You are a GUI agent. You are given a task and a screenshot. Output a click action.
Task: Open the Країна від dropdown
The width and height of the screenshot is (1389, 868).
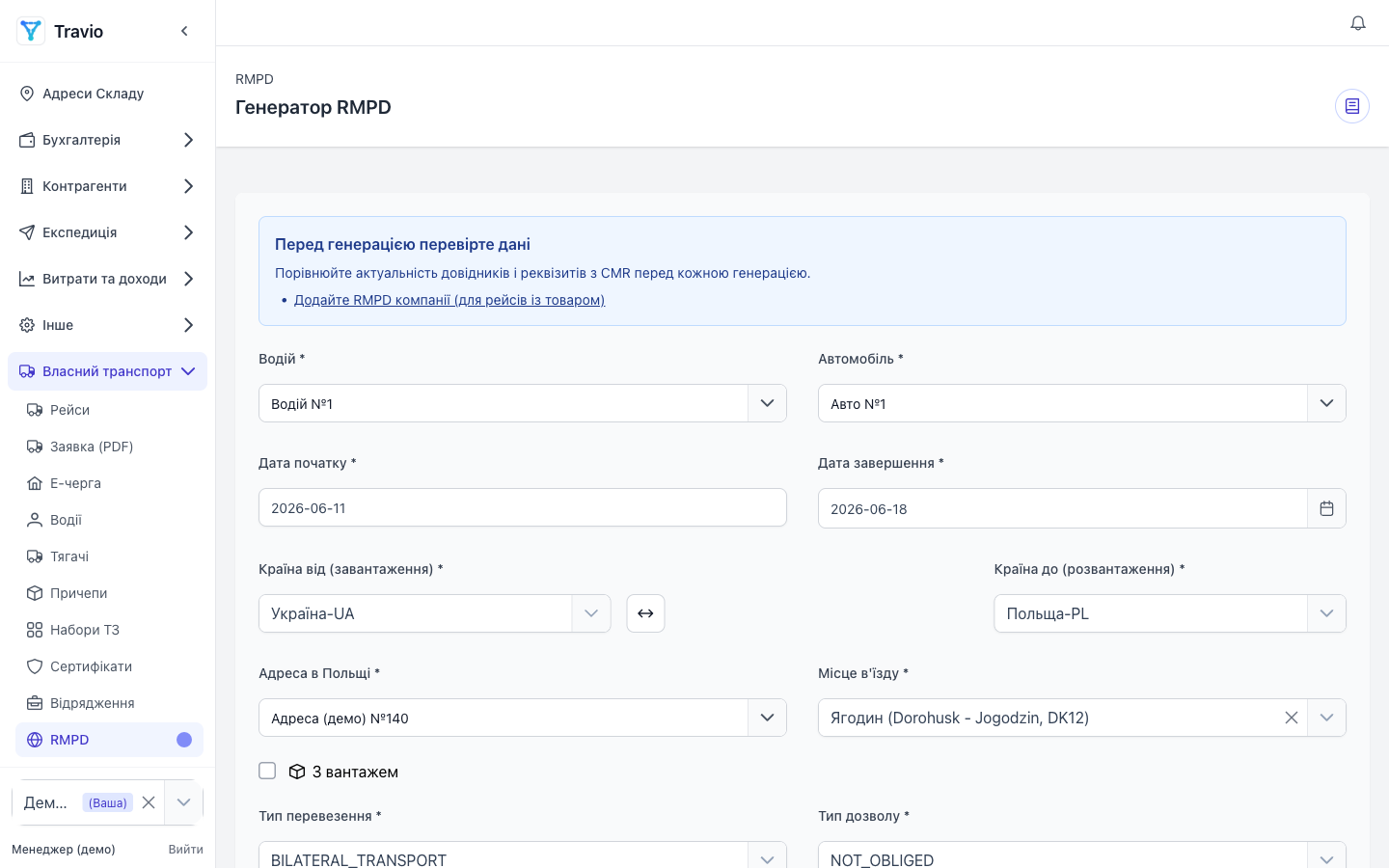pyautogui.click(x=435, y=613)
